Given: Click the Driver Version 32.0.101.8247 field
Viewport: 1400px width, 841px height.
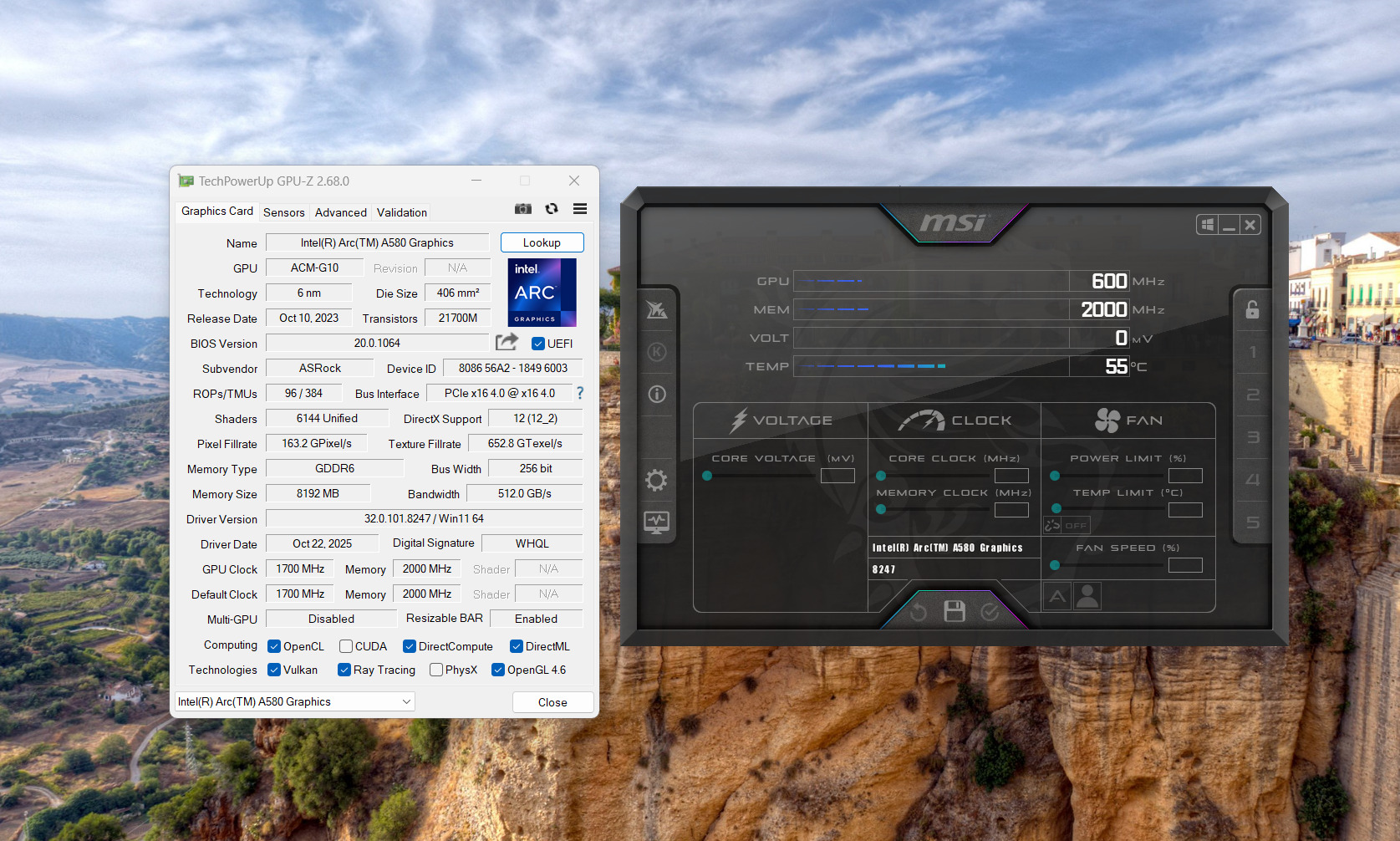Looking at the screenshot, I should pos(424,518).
